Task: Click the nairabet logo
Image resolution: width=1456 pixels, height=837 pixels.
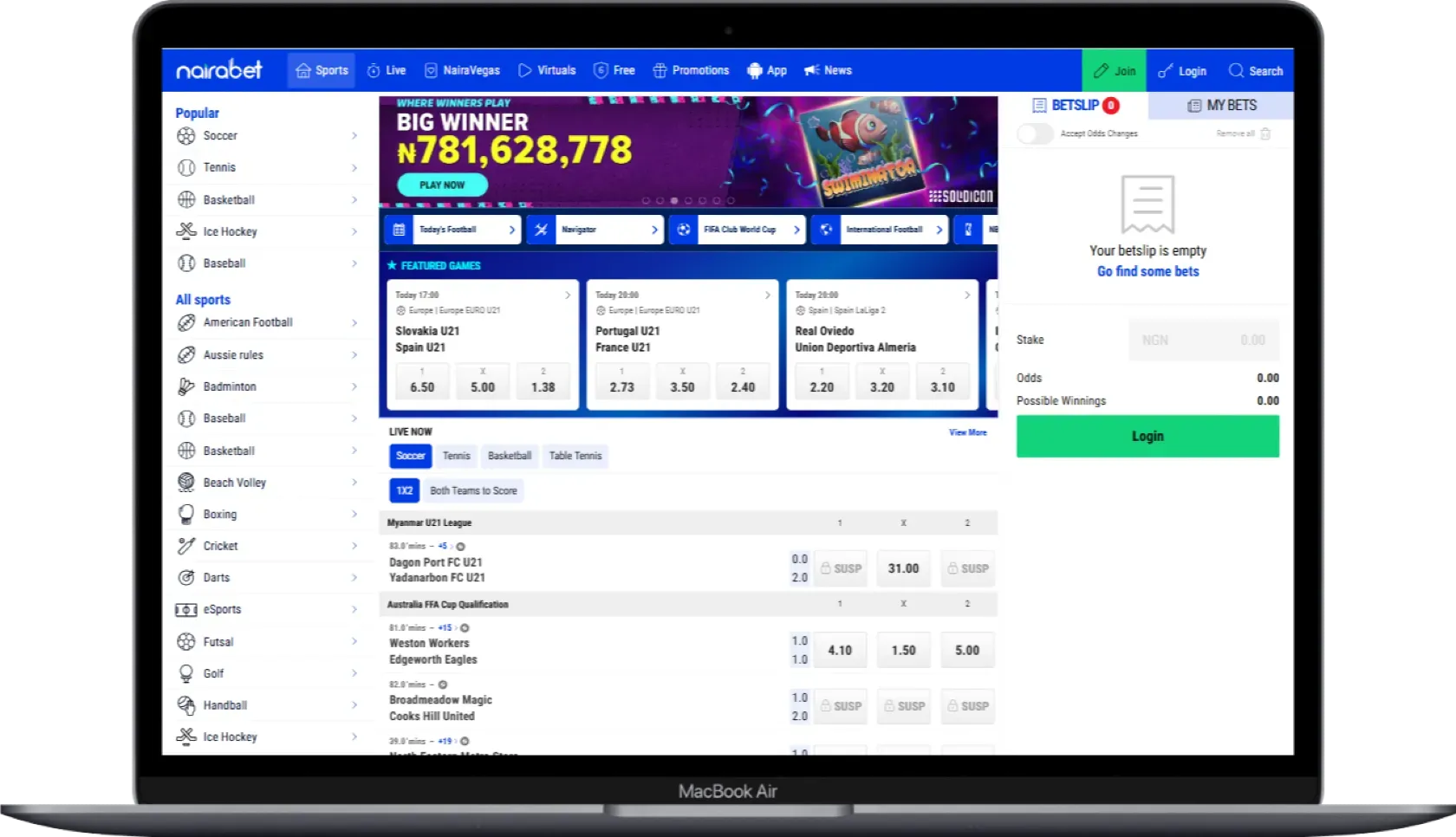Action: [218, 70]
